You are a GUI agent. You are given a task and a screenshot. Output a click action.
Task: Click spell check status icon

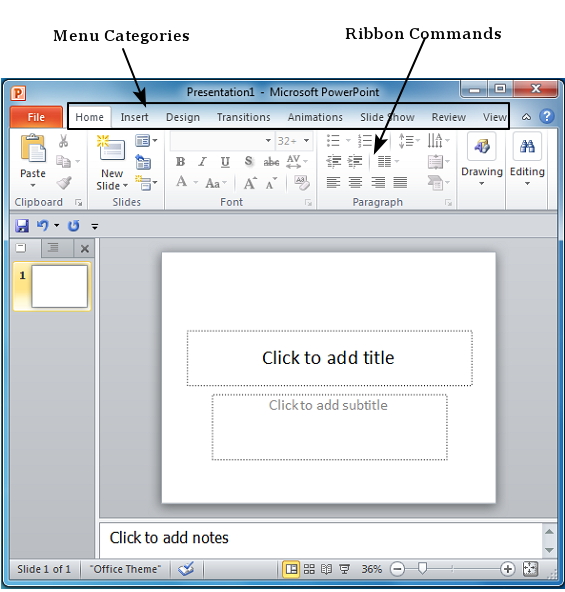186,569
